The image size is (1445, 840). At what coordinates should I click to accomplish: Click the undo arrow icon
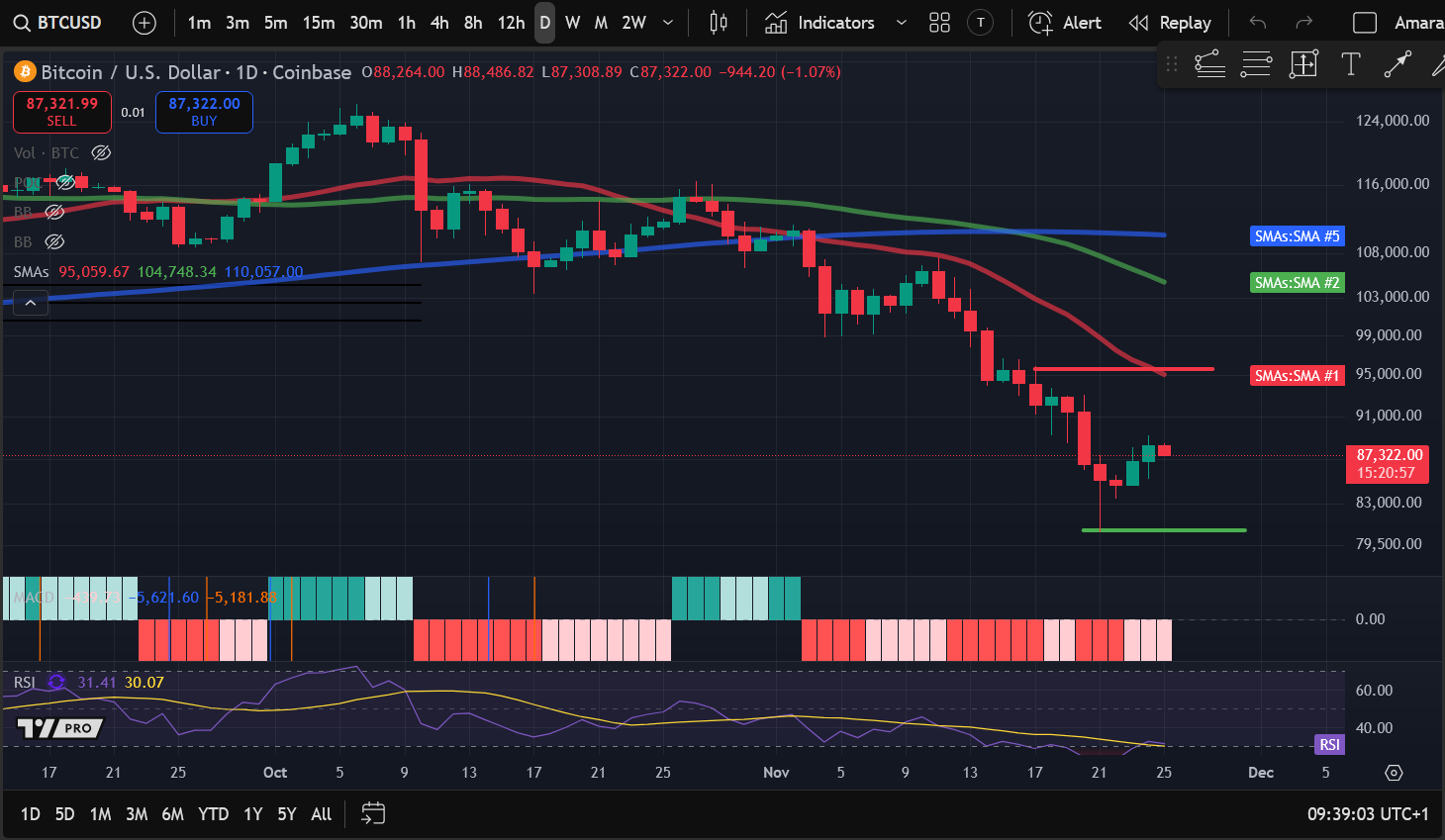(1255, 22)
